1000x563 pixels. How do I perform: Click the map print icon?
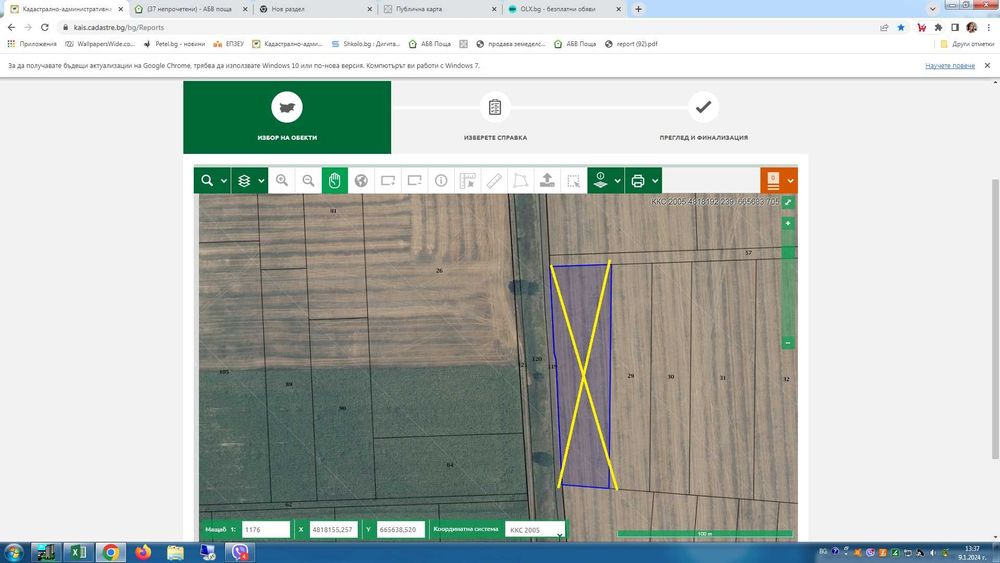pos(638,181)
